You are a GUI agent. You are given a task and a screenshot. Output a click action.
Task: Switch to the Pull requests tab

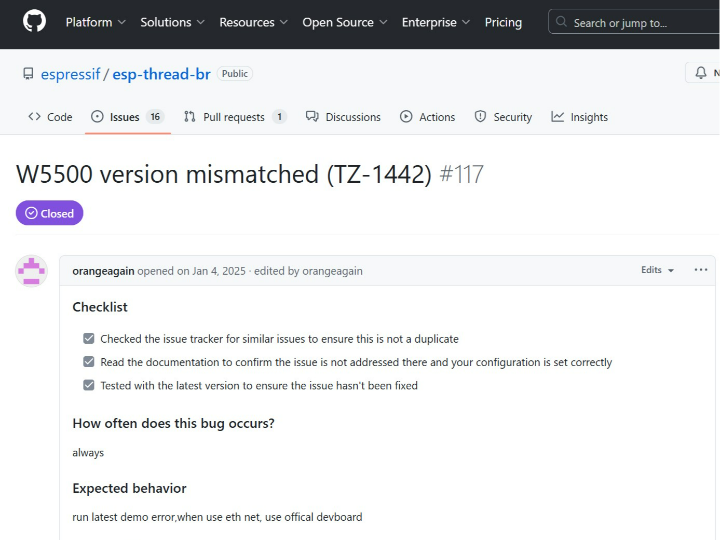(234, 117)
